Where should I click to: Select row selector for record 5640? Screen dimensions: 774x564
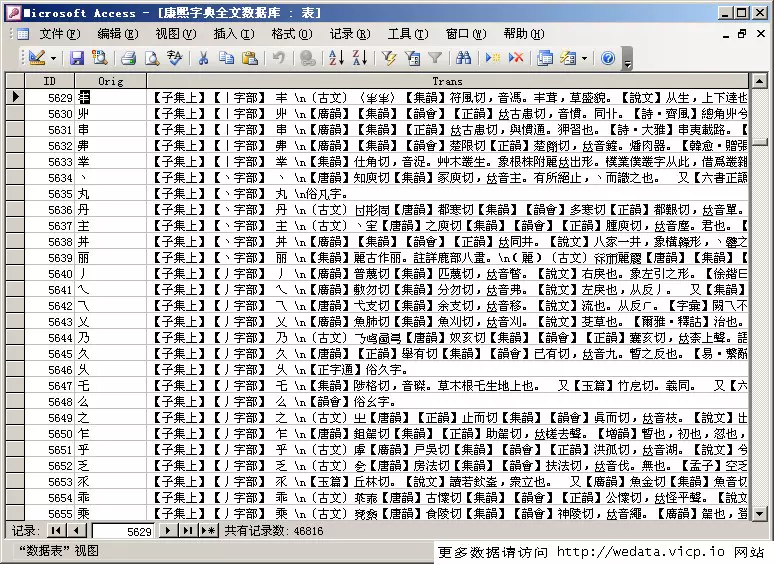click(15, 273)
